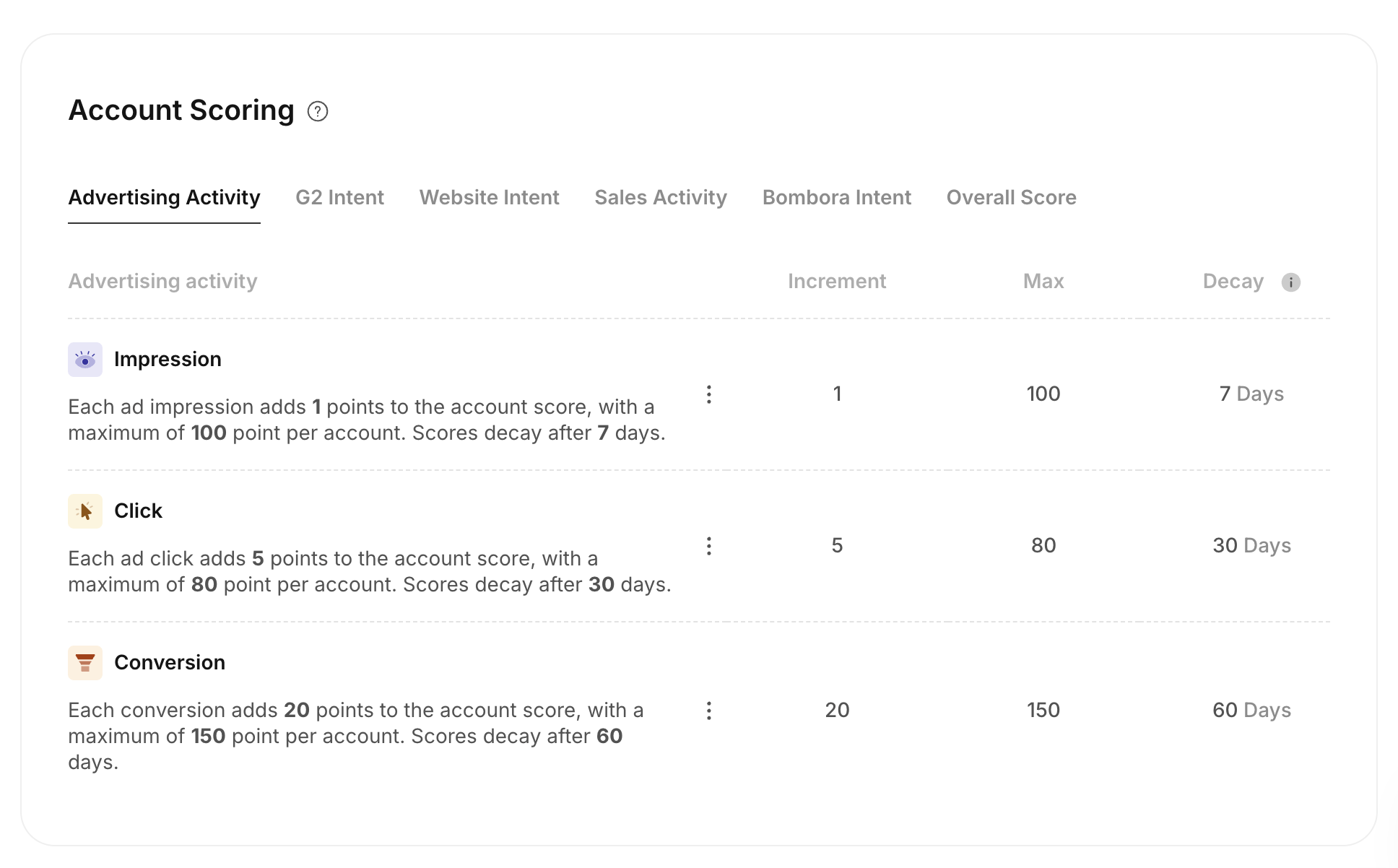Switch to the Website Intent tab
This screenshot has height=868, width=1398.
(489, 197)
